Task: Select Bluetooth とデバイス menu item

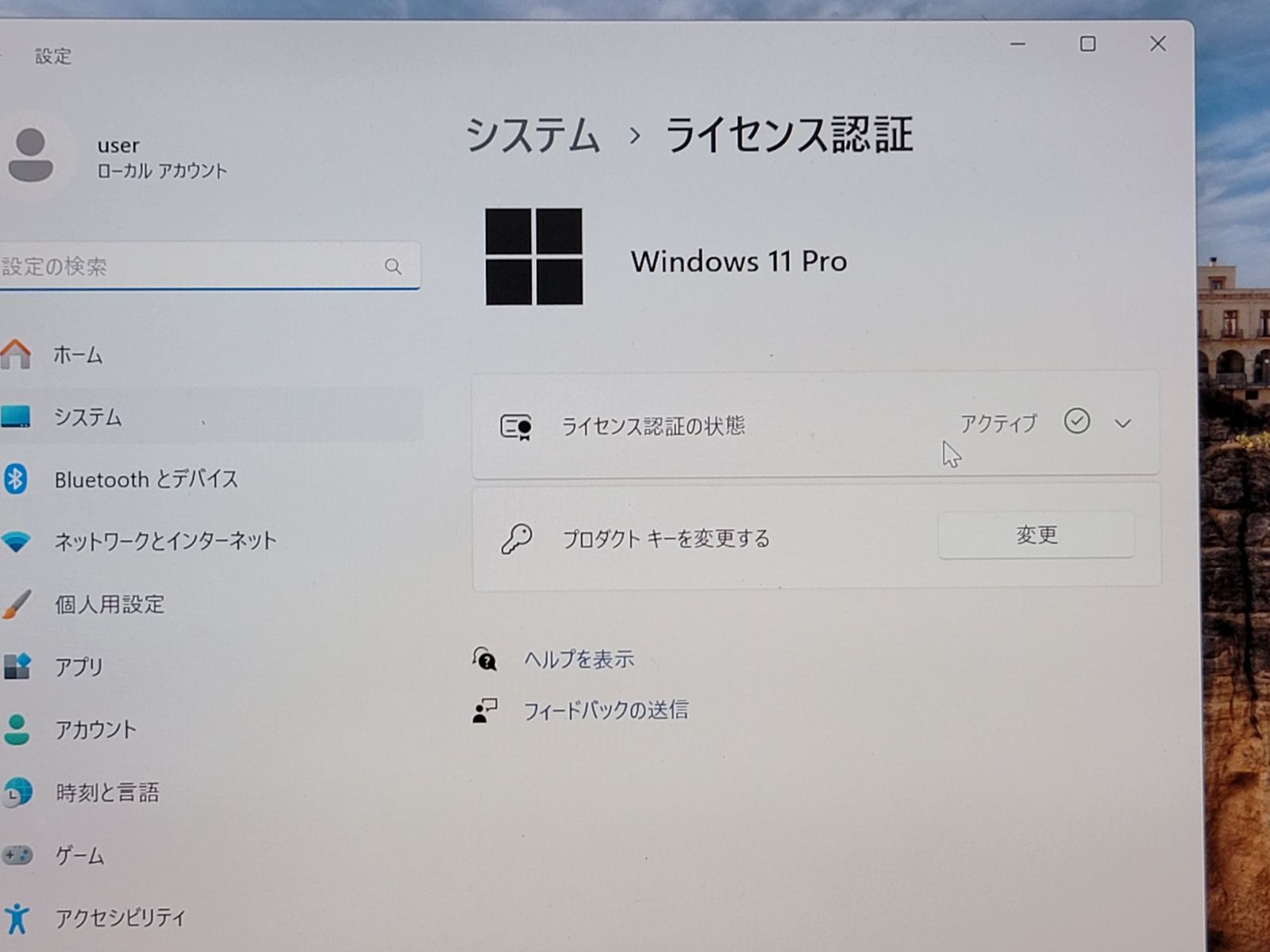Action: [x=210, y=479]
